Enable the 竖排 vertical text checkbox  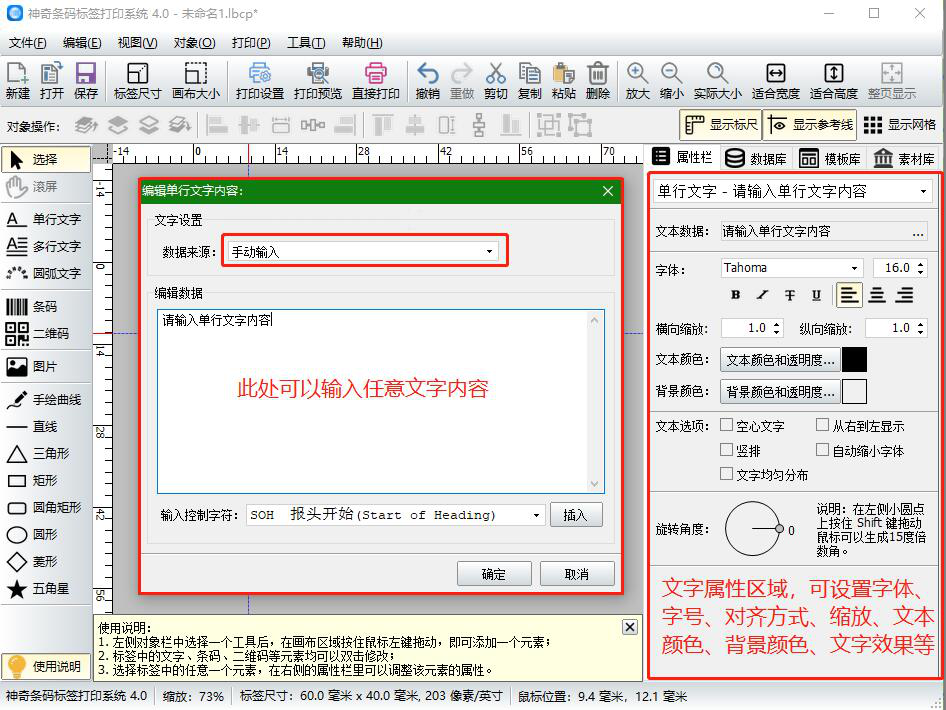point(726,450)
